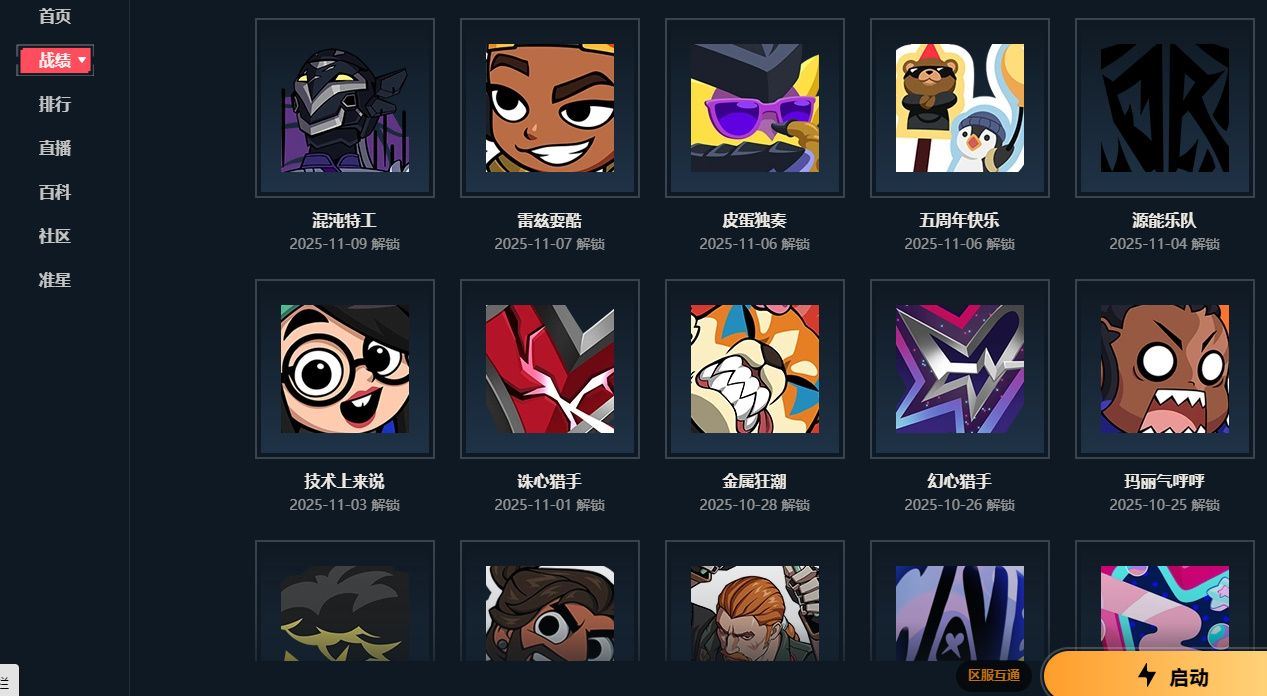Choose the 玛丽气呼呼 angry face icon
Viewport: 1267px width, 696px height.
(x=1165, y=369)
